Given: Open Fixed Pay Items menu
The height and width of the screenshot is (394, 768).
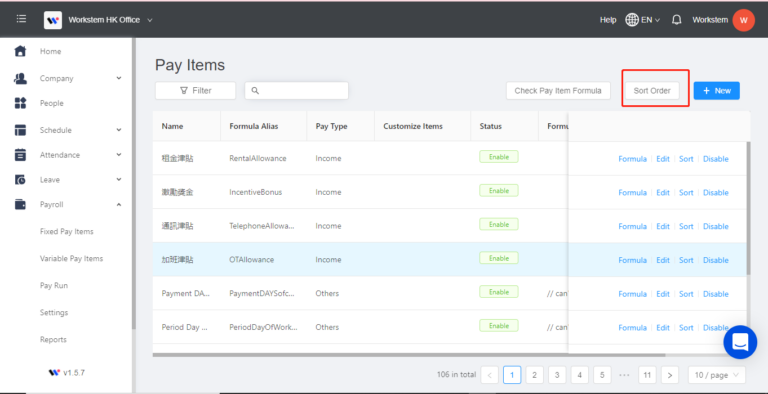Looking at the screenshot, I should [67, 231].
